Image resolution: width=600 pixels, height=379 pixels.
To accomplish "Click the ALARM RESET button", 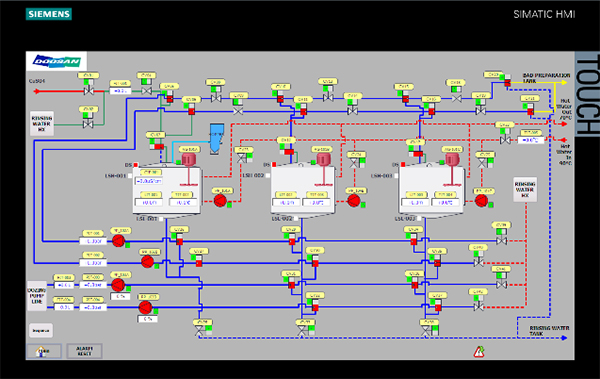I will click(85, 351).
